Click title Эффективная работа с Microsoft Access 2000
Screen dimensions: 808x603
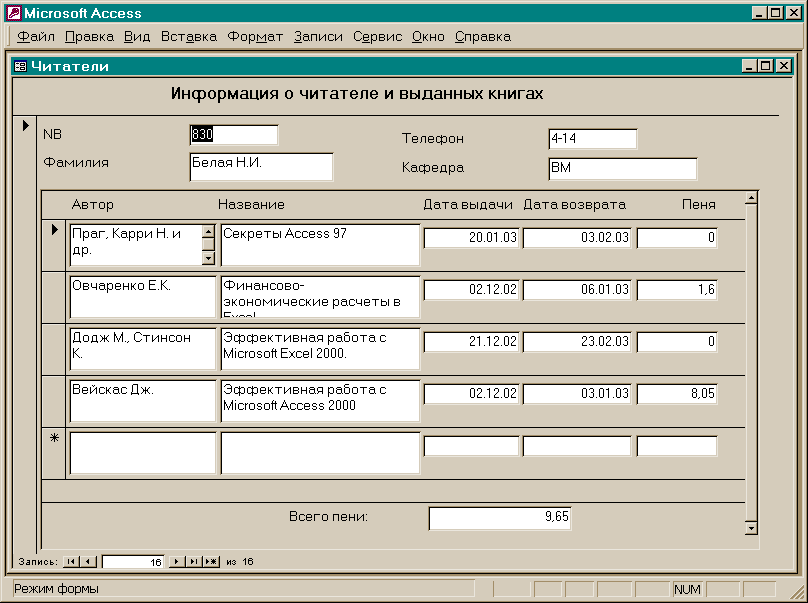320,401
